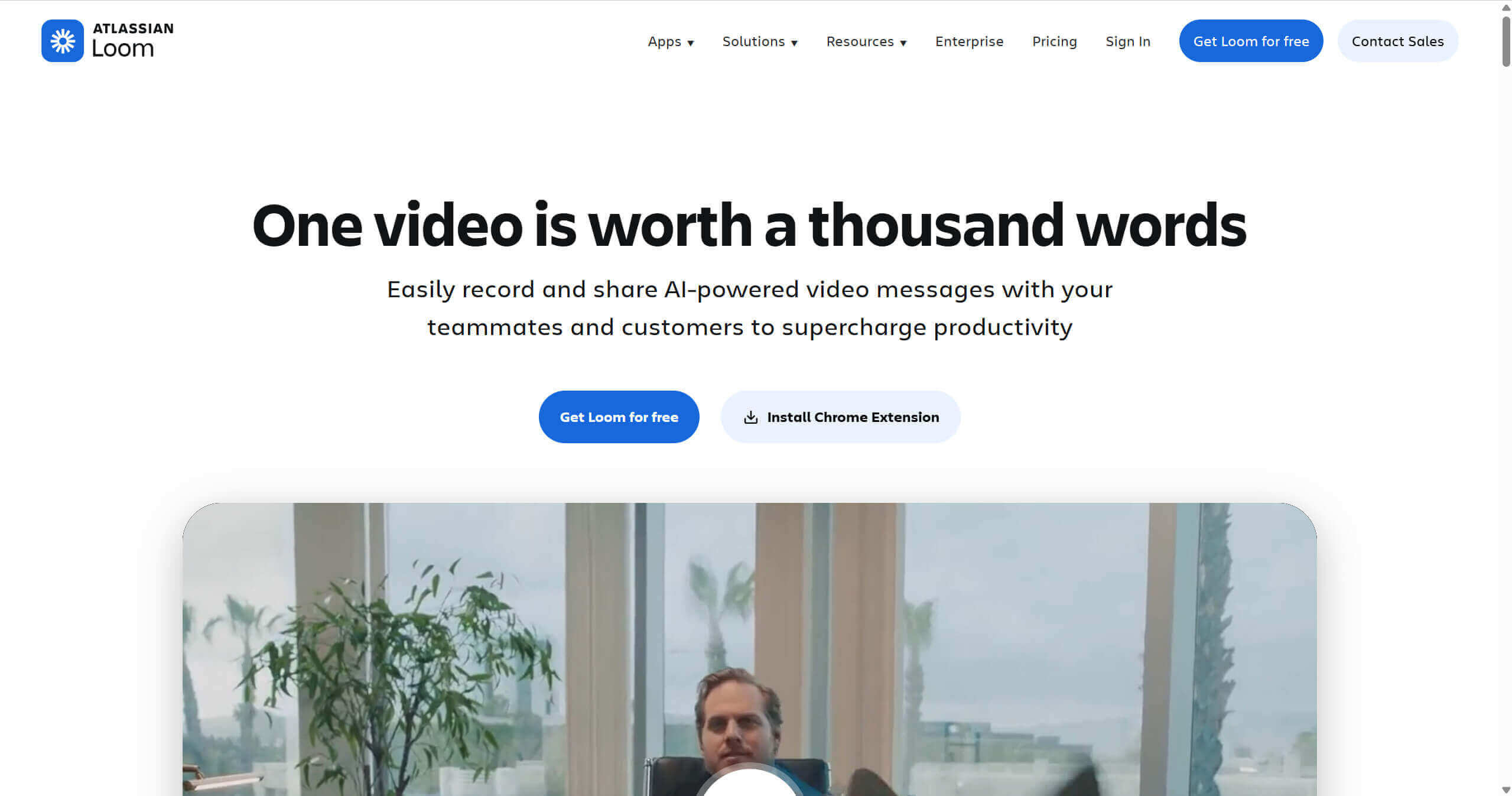The image size is (1512, 796).
Task: Click the scrollbar down arrow
Action: [1506, 789]
